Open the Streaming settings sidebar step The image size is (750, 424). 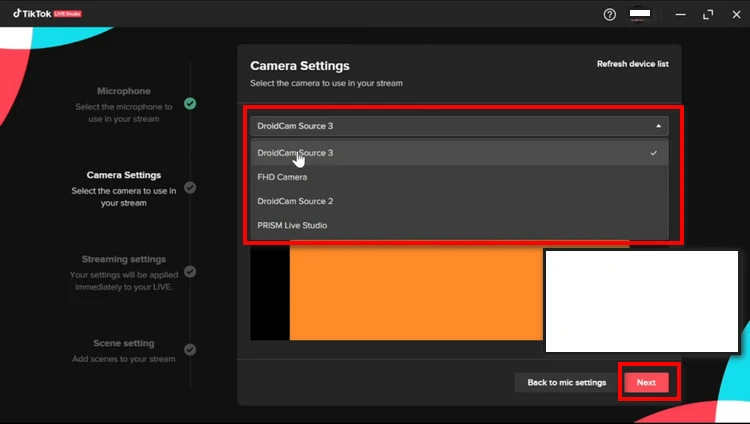click(123, 259)
